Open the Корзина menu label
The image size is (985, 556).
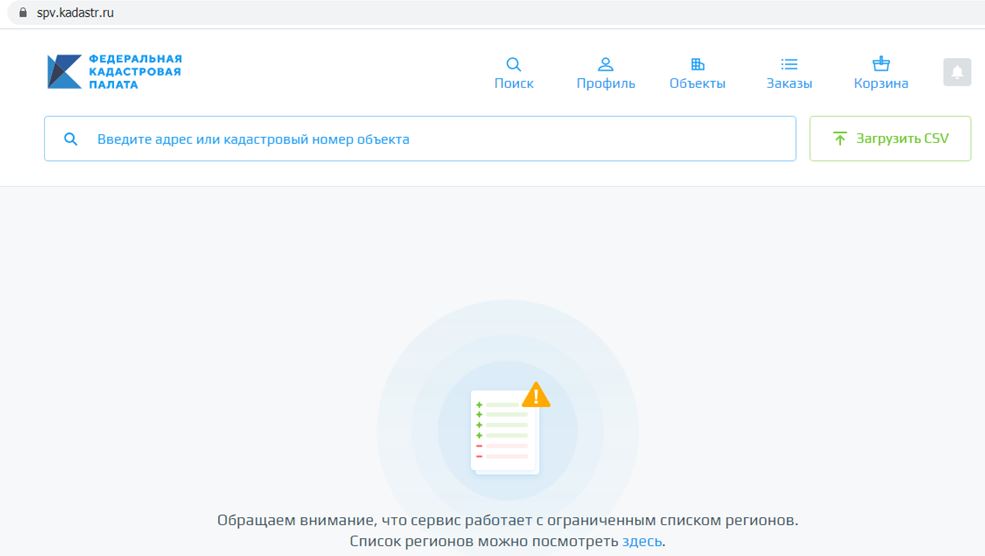pos(881,84)
